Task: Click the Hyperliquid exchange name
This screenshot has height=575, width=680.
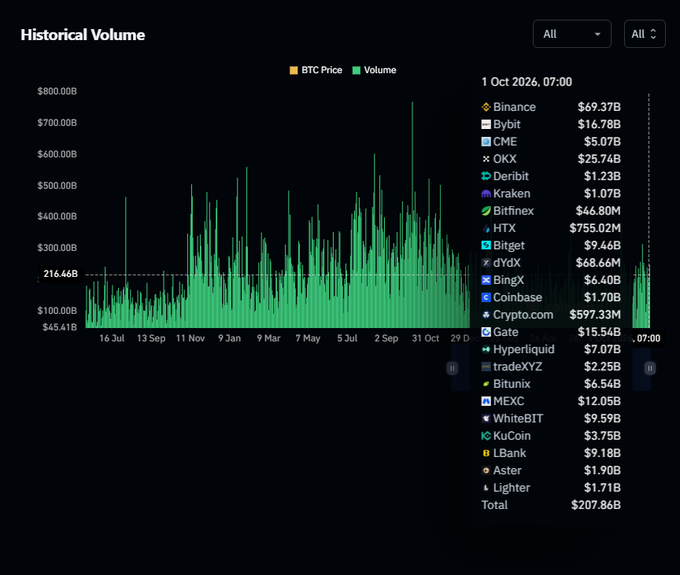Action: 524,350
